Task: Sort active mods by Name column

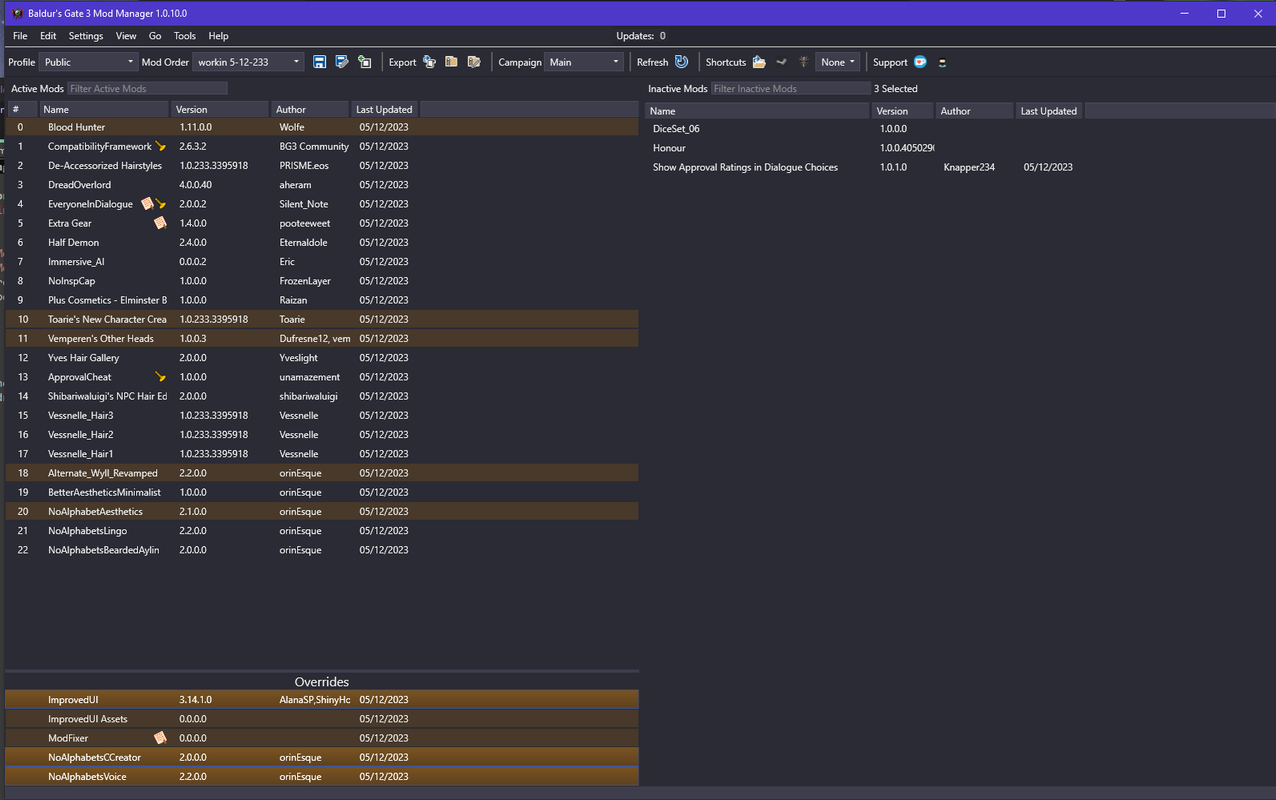Action: tap(104, 110)
